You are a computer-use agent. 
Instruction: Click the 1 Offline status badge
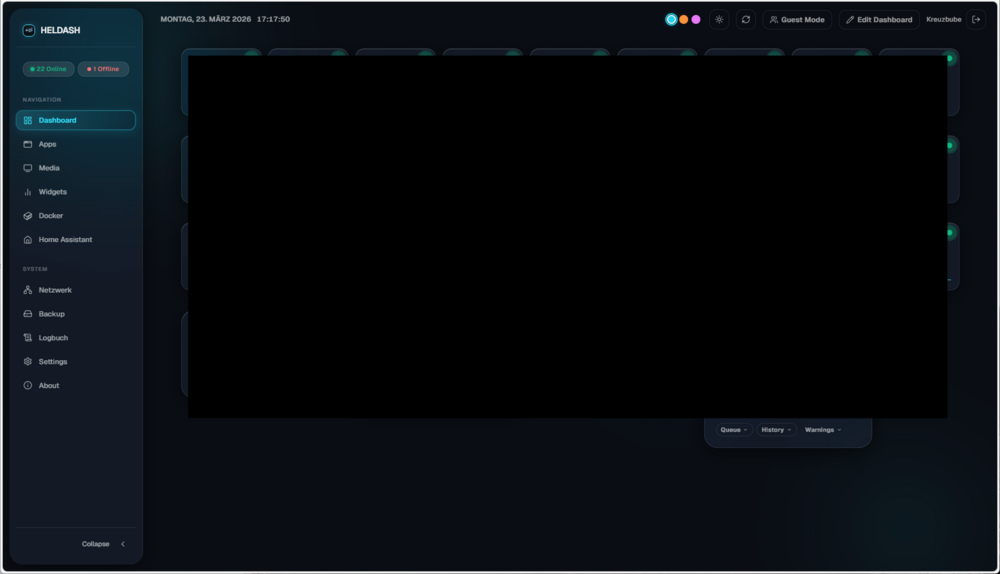103,69
